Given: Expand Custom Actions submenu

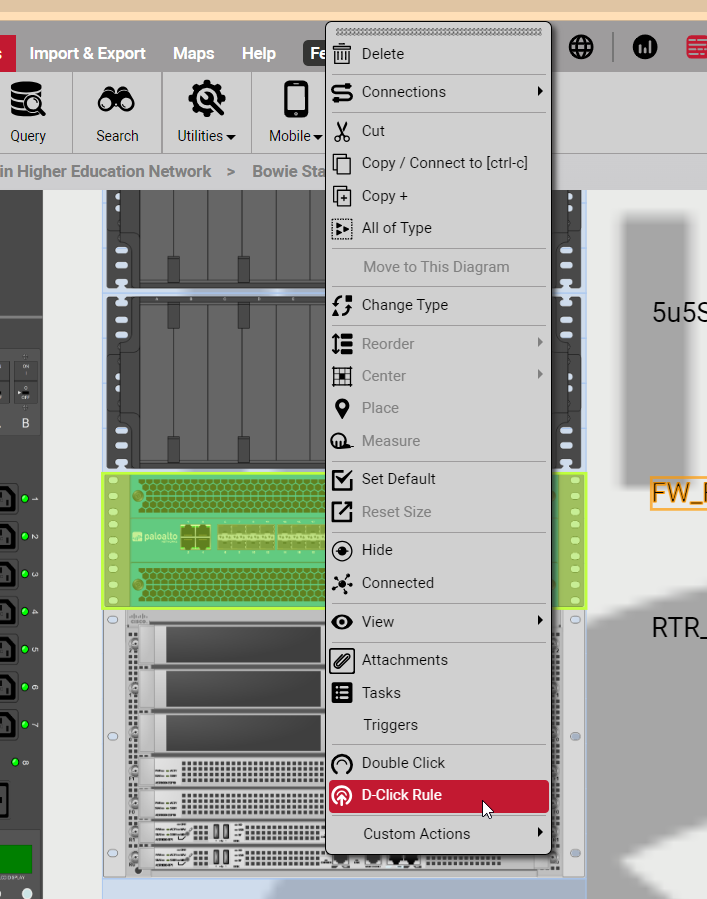Looking at the screenshot, I should [x=540, y=833].
